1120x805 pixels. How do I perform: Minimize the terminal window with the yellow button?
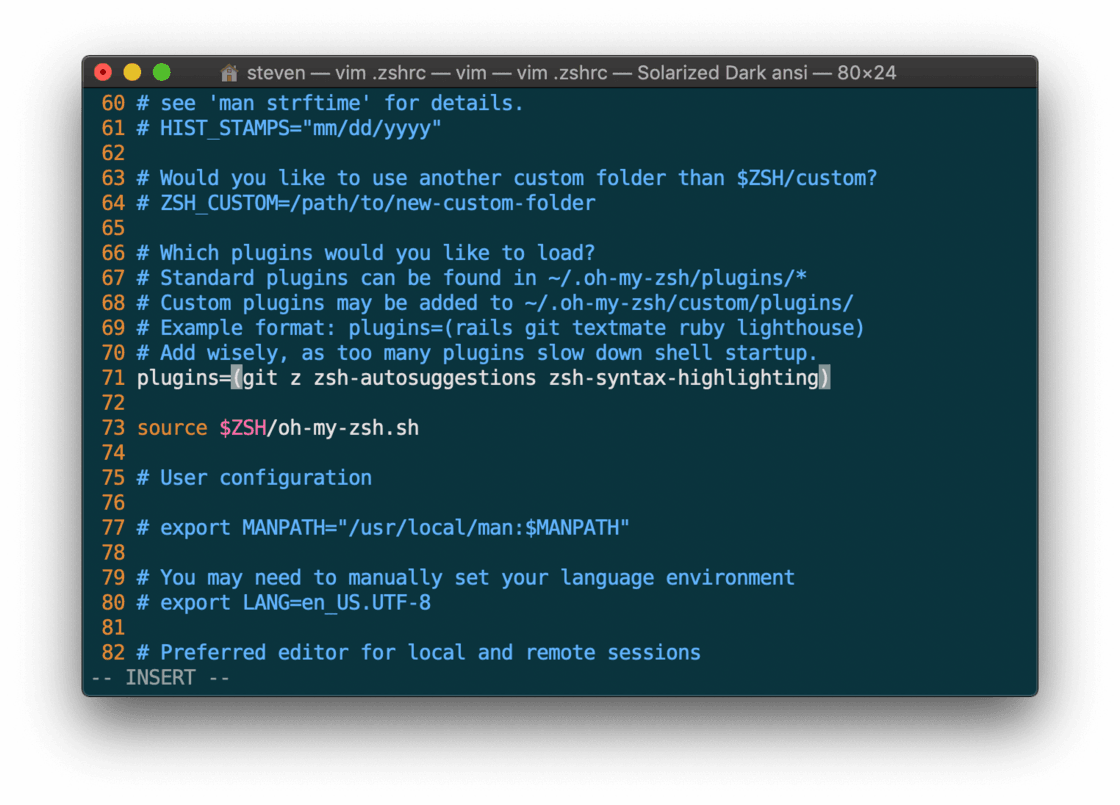coord(132,72)
